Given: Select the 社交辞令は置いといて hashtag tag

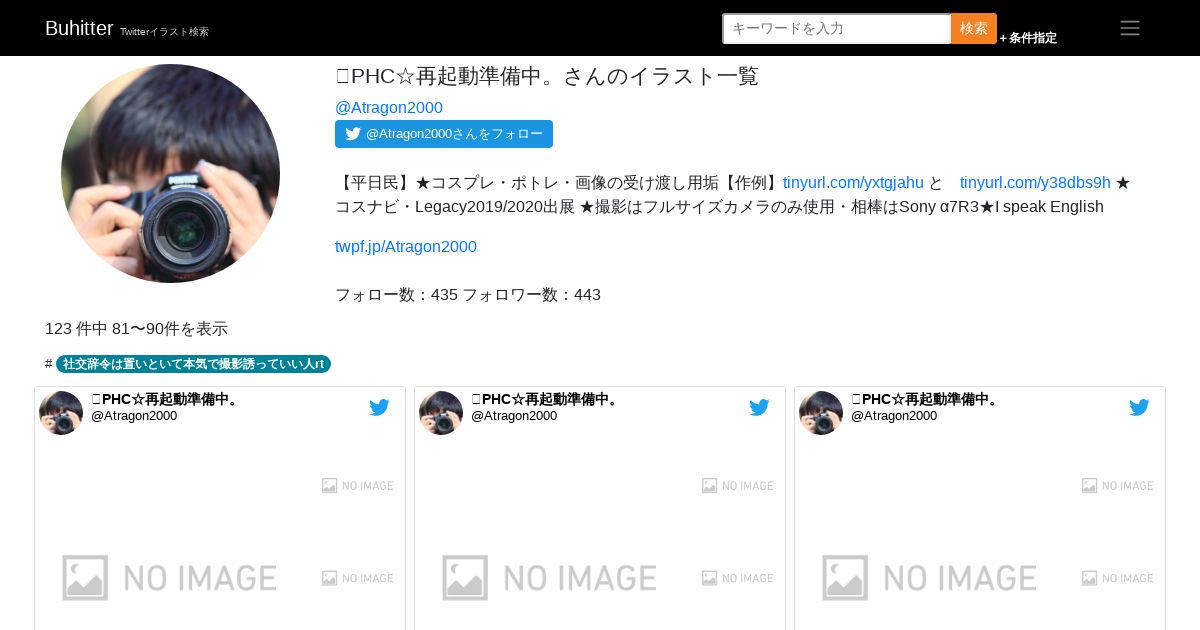Looking at the screenshot, I should click(193, 364).
